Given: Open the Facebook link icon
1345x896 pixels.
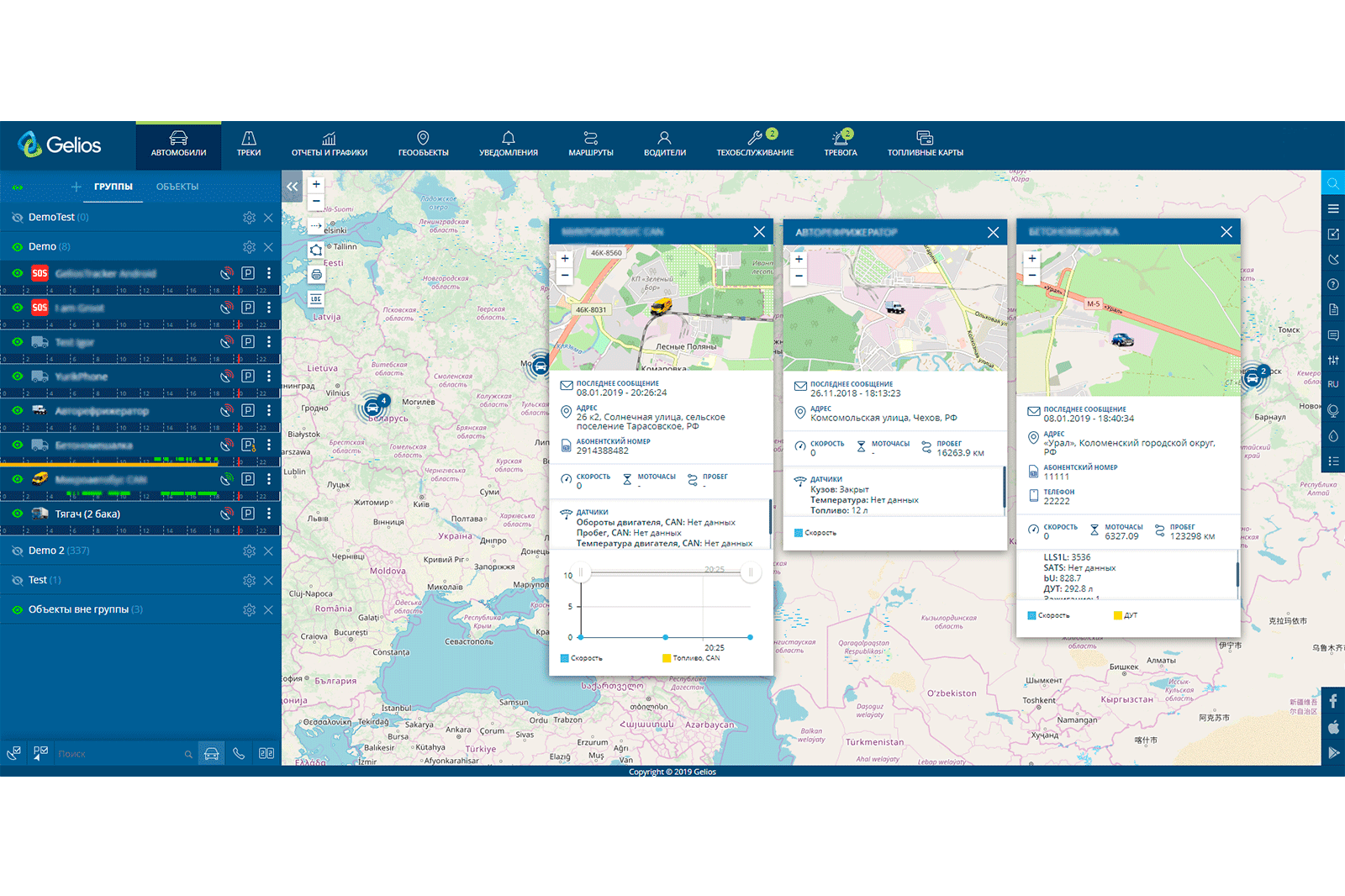Looking at the screenshot, I should tap(1333, 700).
